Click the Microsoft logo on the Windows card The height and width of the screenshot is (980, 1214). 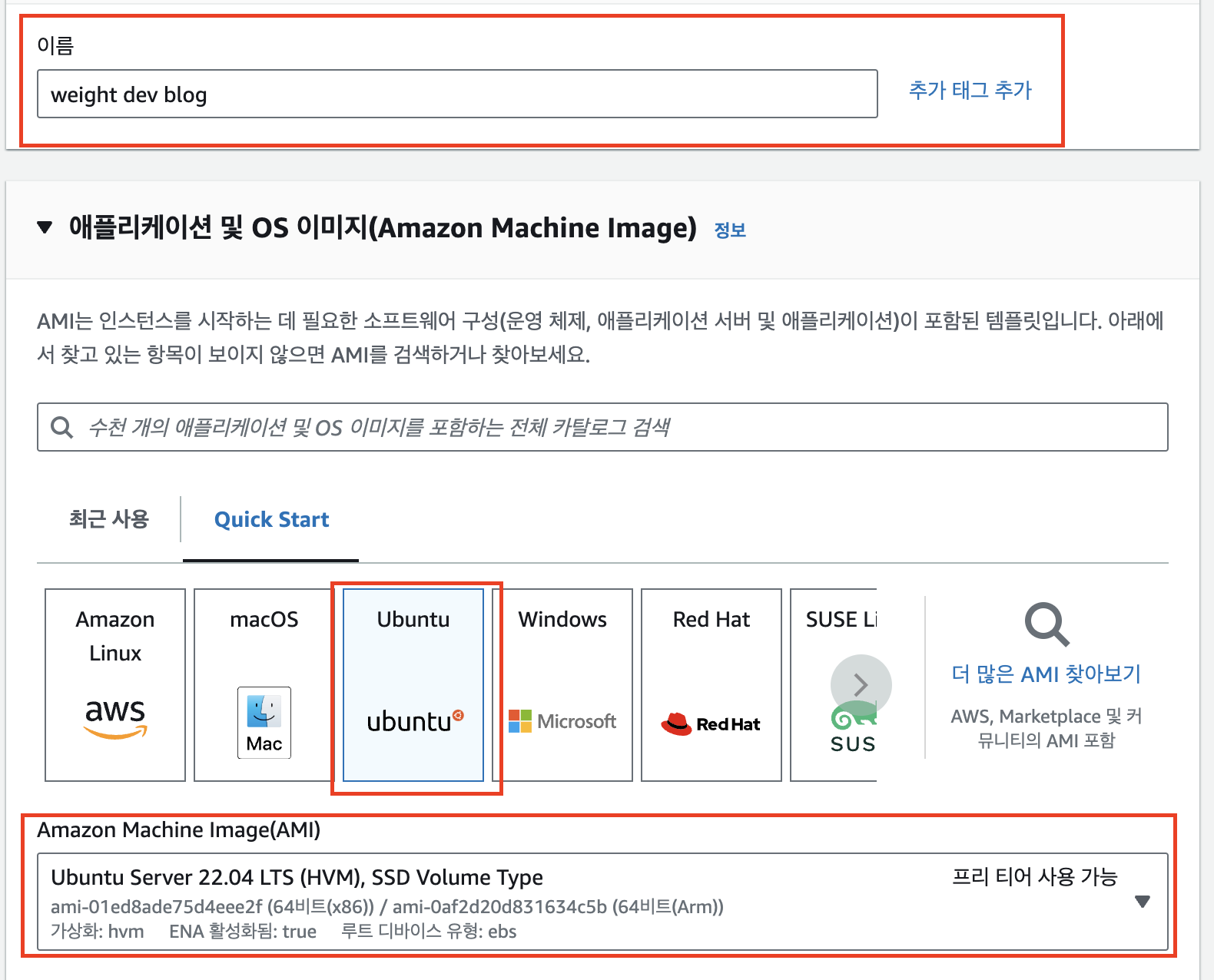(x=562, y=721)
